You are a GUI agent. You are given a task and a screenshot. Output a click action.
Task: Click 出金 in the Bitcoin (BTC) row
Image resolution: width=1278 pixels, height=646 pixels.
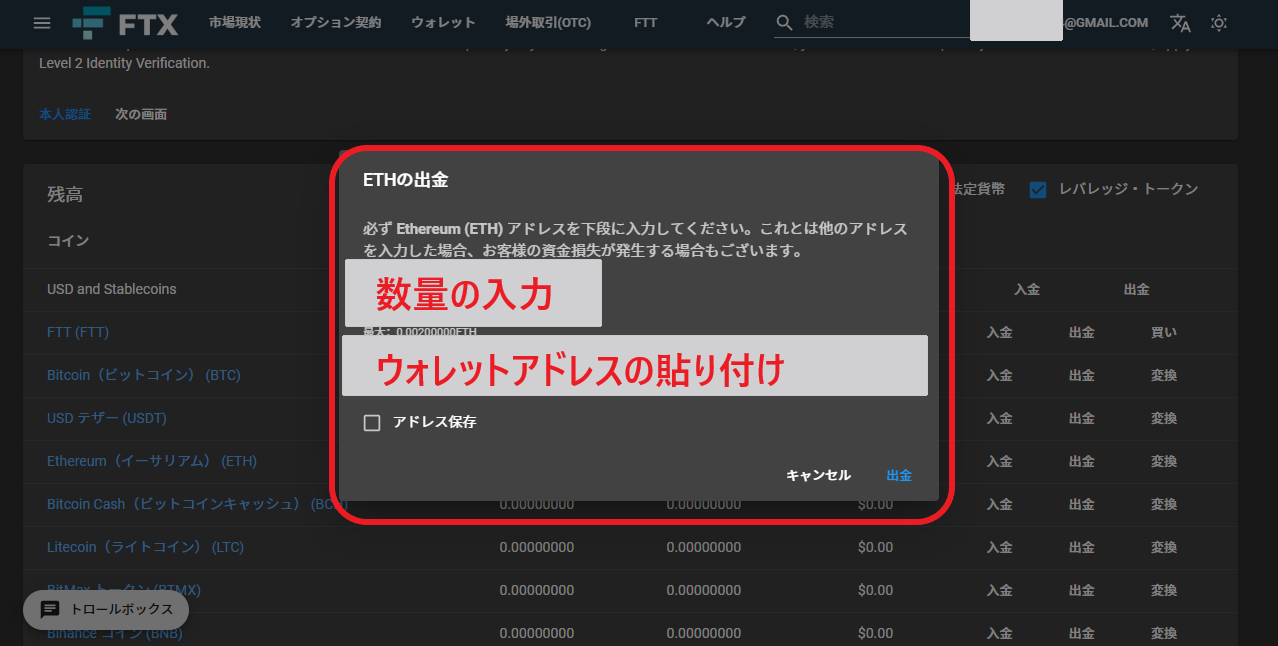[x=1082, y=375]
